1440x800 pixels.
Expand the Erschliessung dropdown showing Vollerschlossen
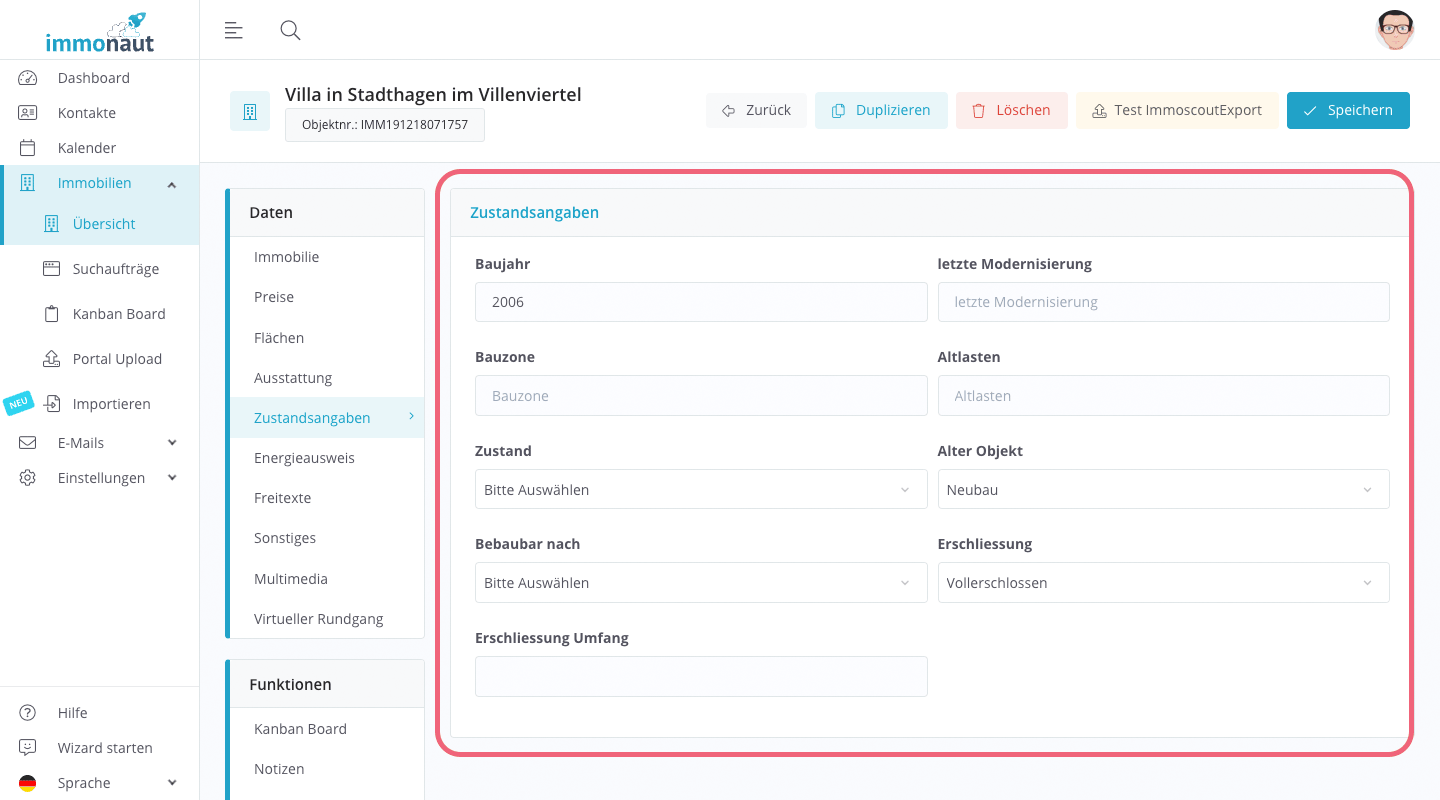pyautogui.click(x=1163, y=583)
